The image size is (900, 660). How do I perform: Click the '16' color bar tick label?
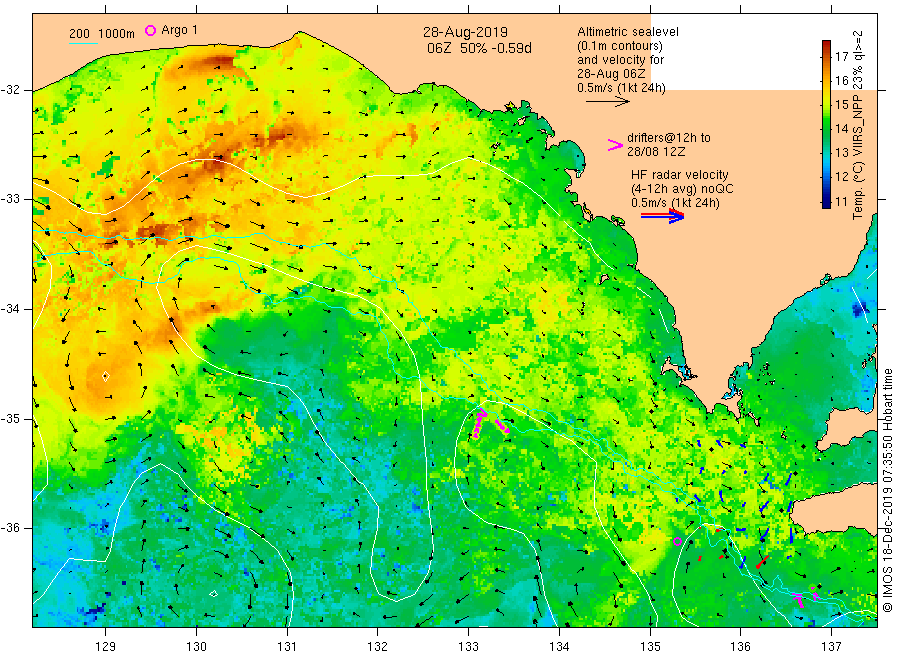(x=841, y=80)
